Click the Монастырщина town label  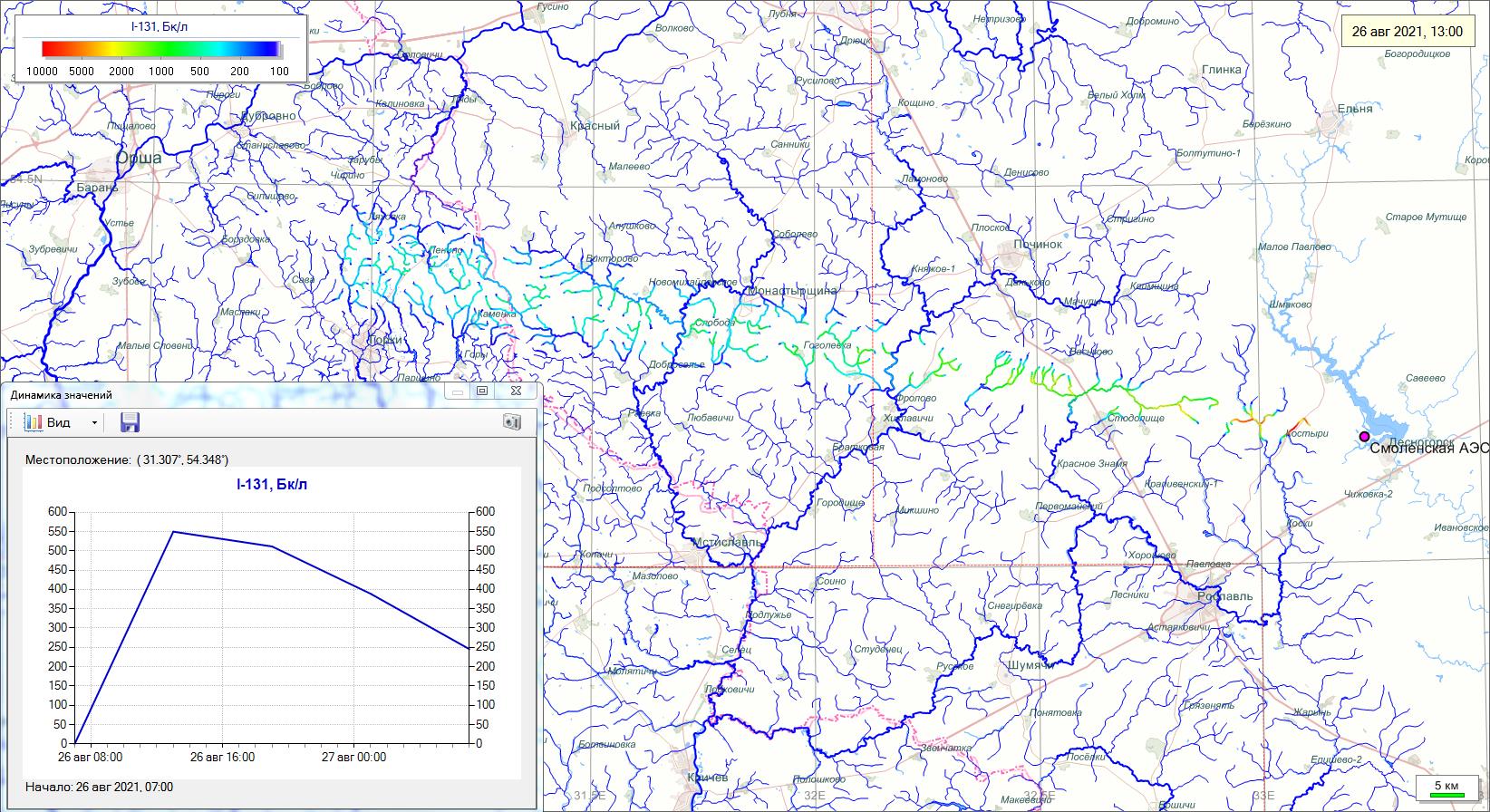point(791,290)
